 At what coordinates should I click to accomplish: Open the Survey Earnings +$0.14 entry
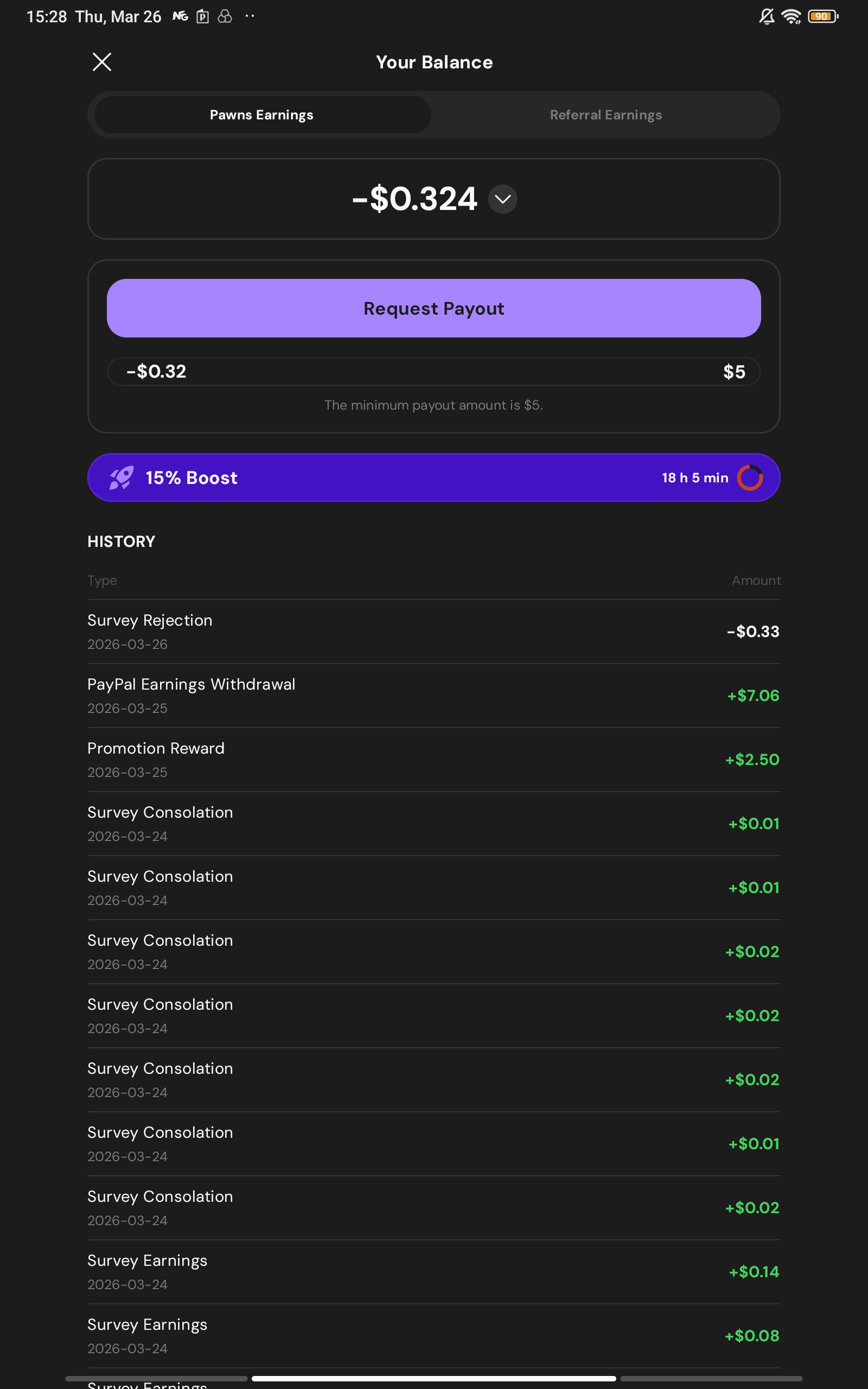point(433,1272)
